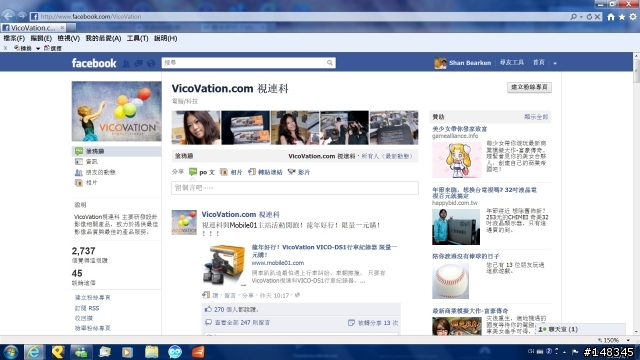This screenshot has width=640, height=360.
Task: Click 顯示全部 in sponsored section
Action: (x=536, y=117)
